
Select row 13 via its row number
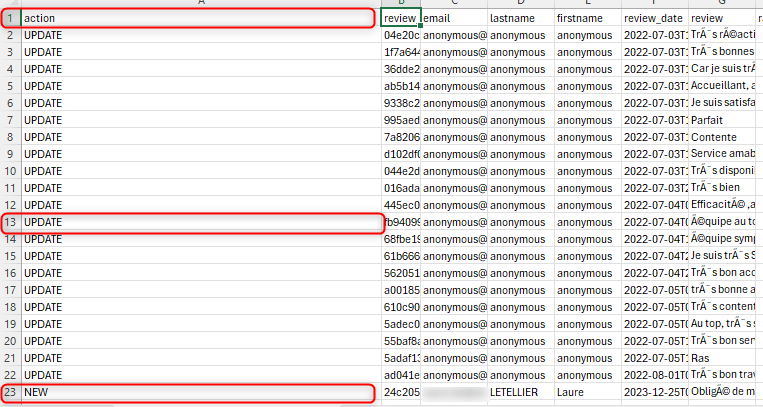9,222
